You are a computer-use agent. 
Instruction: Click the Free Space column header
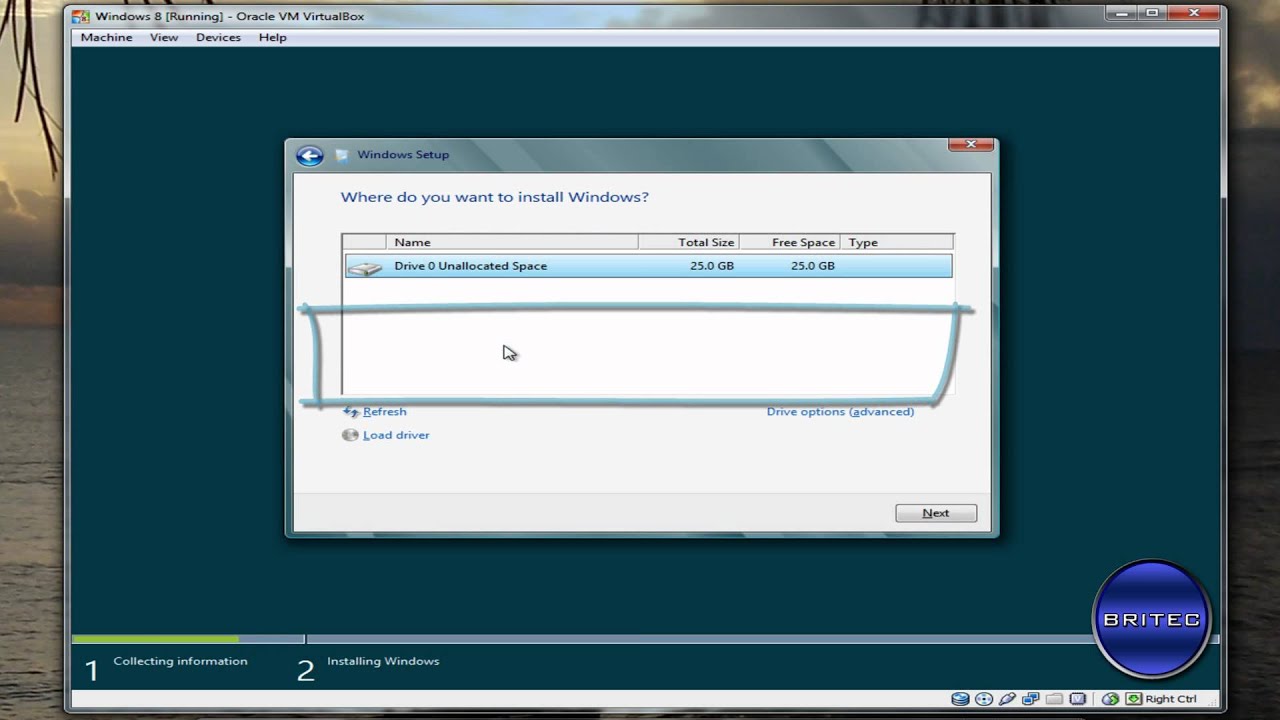coord(790,242)
